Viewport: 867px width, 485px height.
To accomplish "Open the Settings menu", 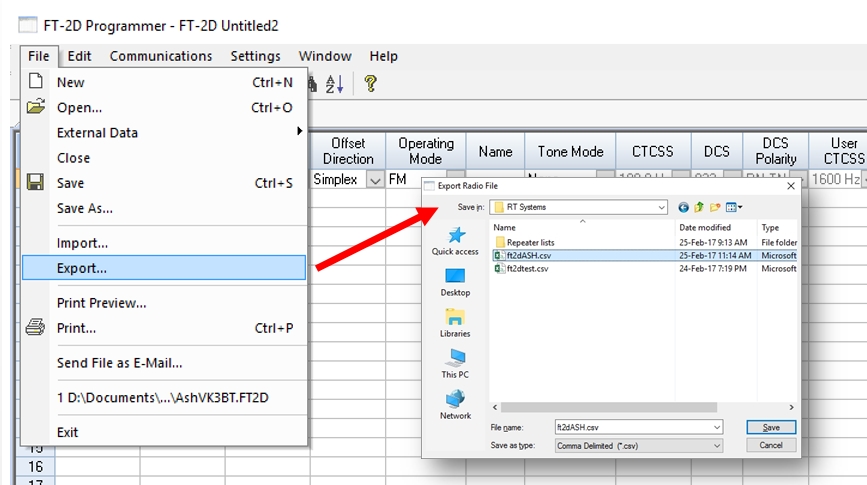I will coord(255,56).
